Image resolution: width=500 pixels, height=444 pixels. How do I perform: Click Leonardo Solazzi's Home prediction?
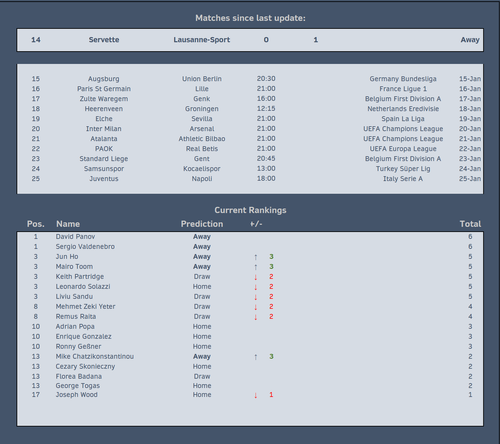(202, 287)
